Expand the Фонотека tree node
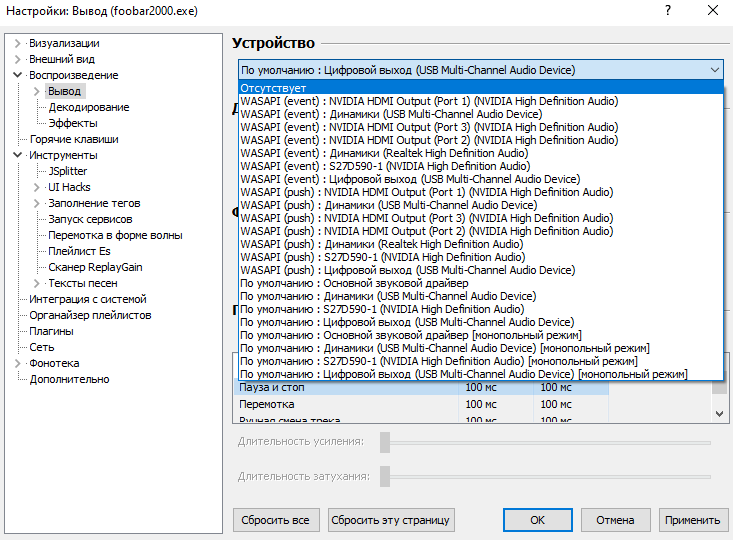The height and width of the screenshot is (540, 733). pyautogui.click(x=18, y=363)
